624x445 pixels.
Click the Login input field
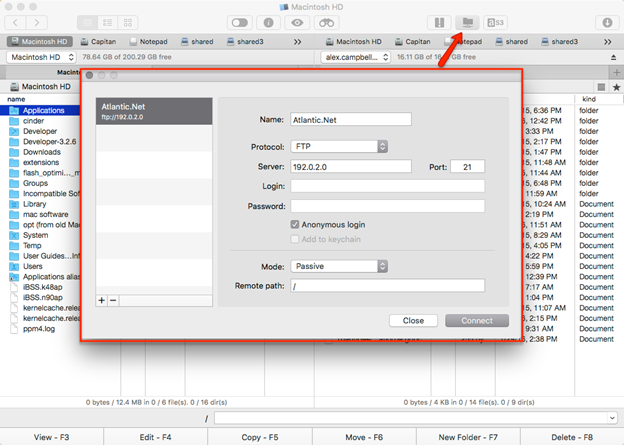[x=388, y=186]
